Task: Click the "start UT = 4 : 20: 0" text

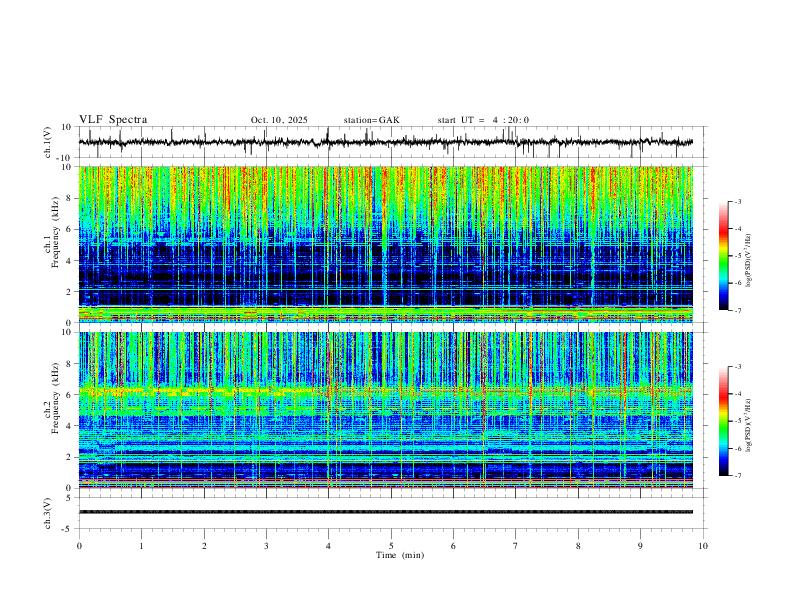Action: tap(483, 120)
